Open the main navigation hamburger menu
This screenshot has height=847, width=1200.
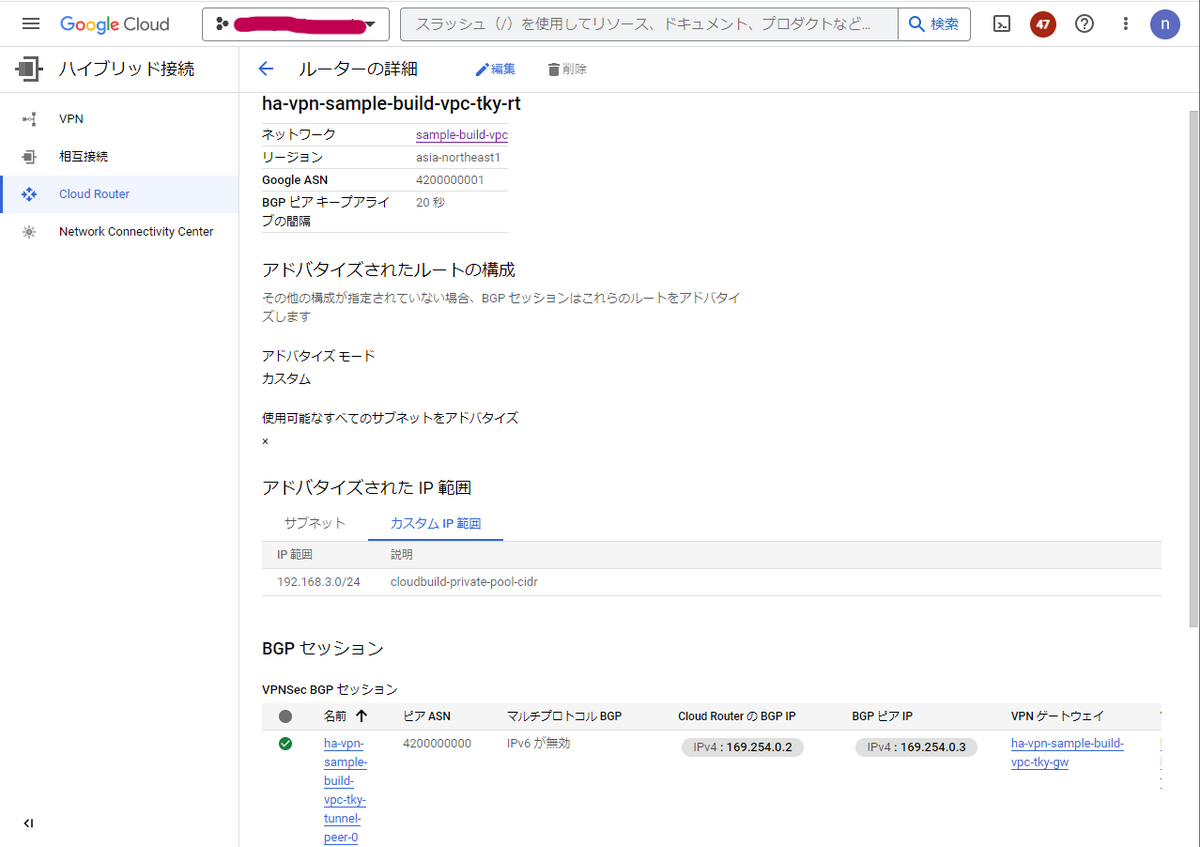[x=31, y=24]
